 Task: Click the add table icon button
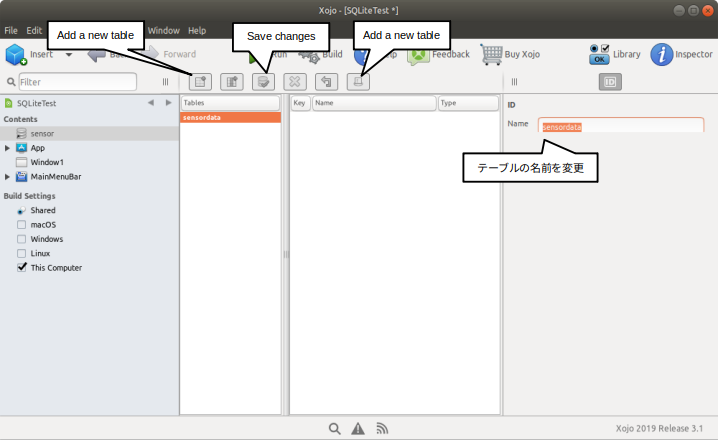tap(200, 82)
